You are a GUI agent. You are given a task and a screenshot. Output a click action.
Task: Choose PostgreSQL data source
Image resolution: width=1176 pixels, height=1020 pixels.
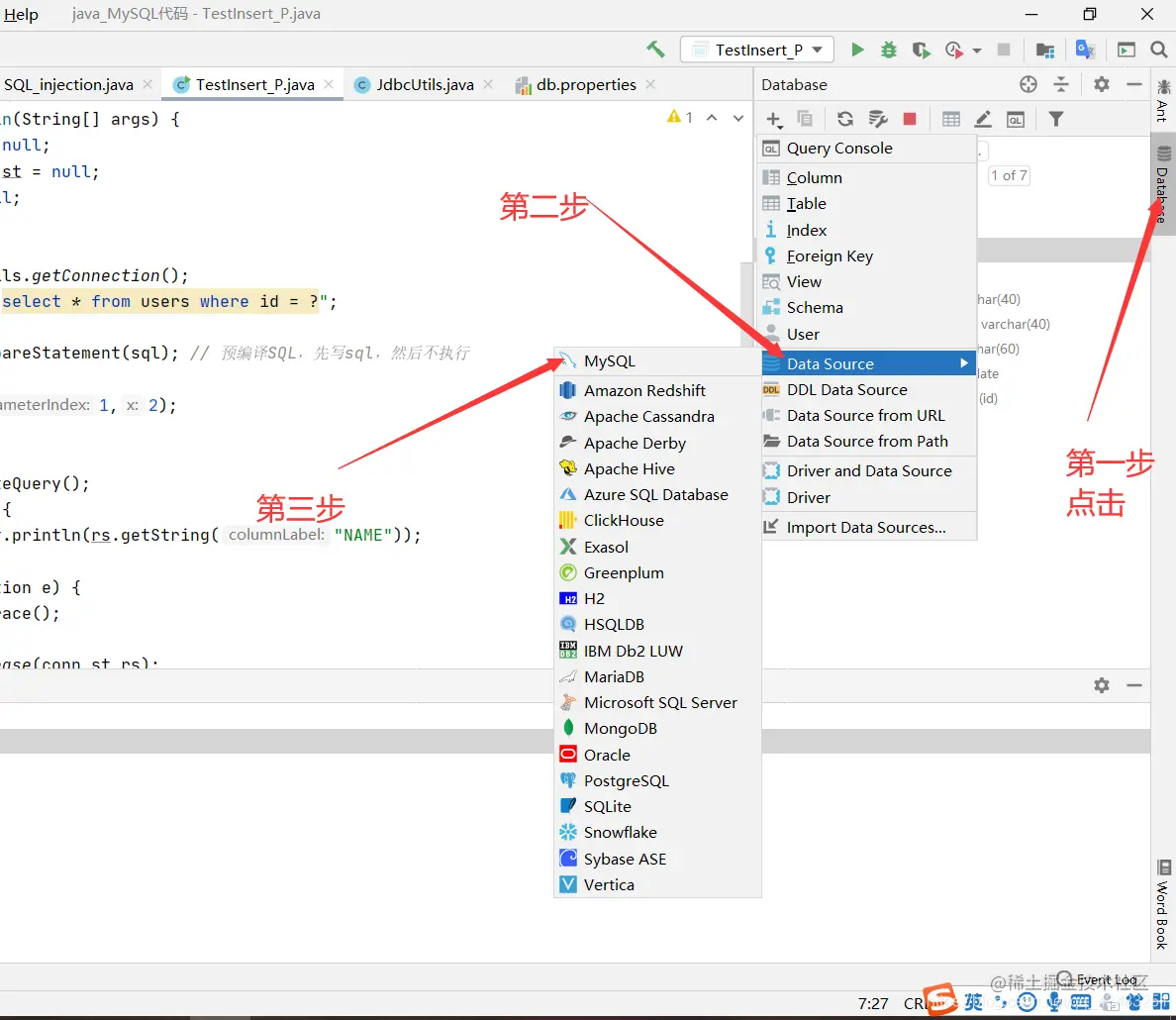click(657, 780)
